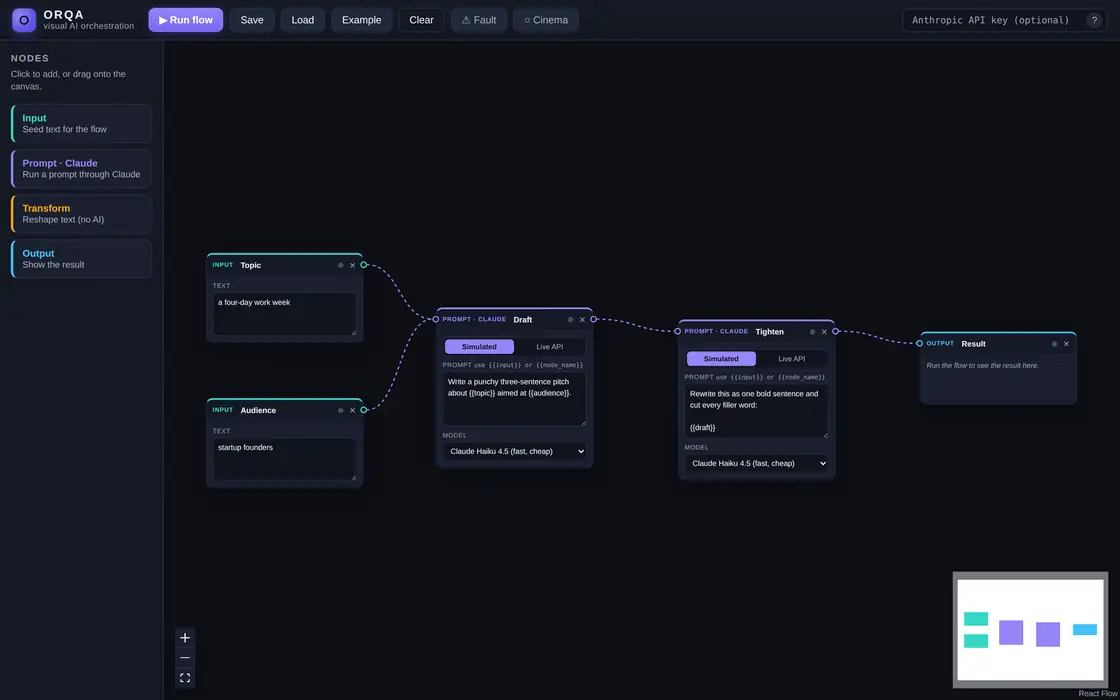
Task: Save the current flow
Action: tap(252, 20)
